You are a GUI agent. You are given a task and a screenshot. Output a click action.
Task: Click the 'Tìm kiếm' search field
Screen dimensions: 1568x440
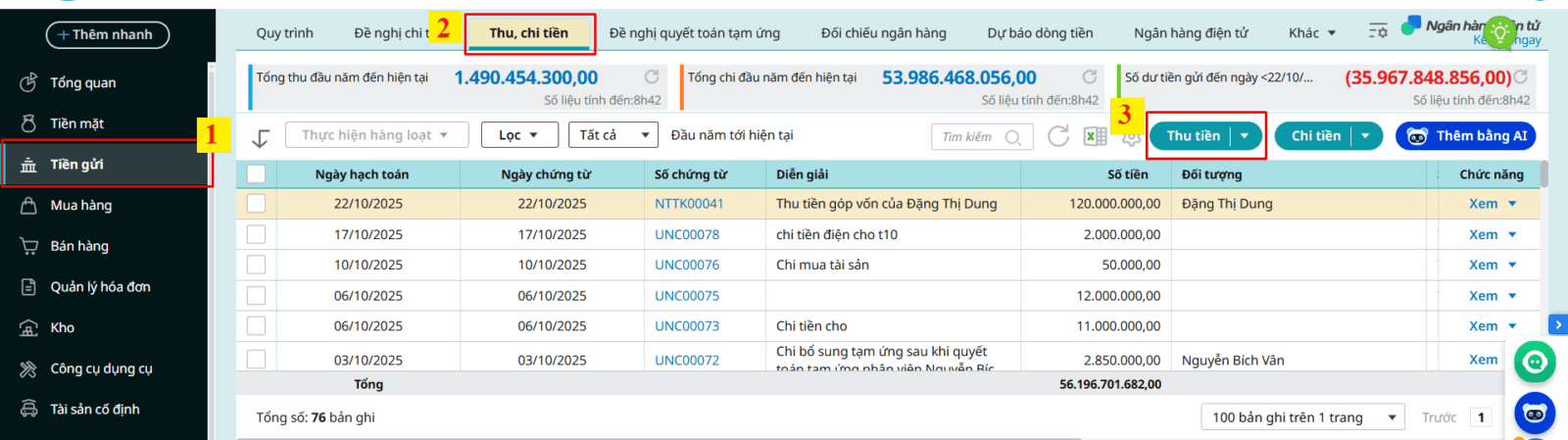click(968, 137)
